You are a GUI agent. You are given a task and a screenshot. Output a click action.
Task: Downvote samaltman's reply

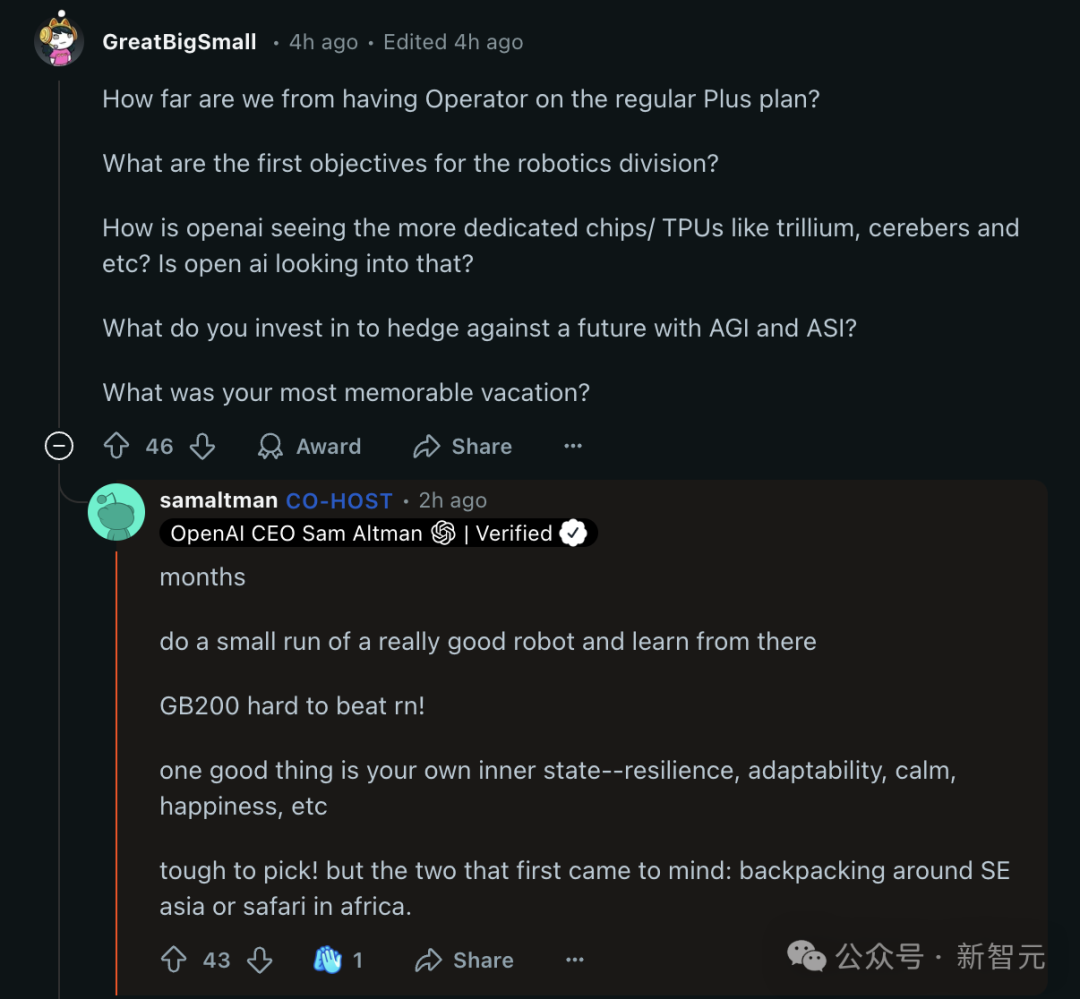(260, 960)
